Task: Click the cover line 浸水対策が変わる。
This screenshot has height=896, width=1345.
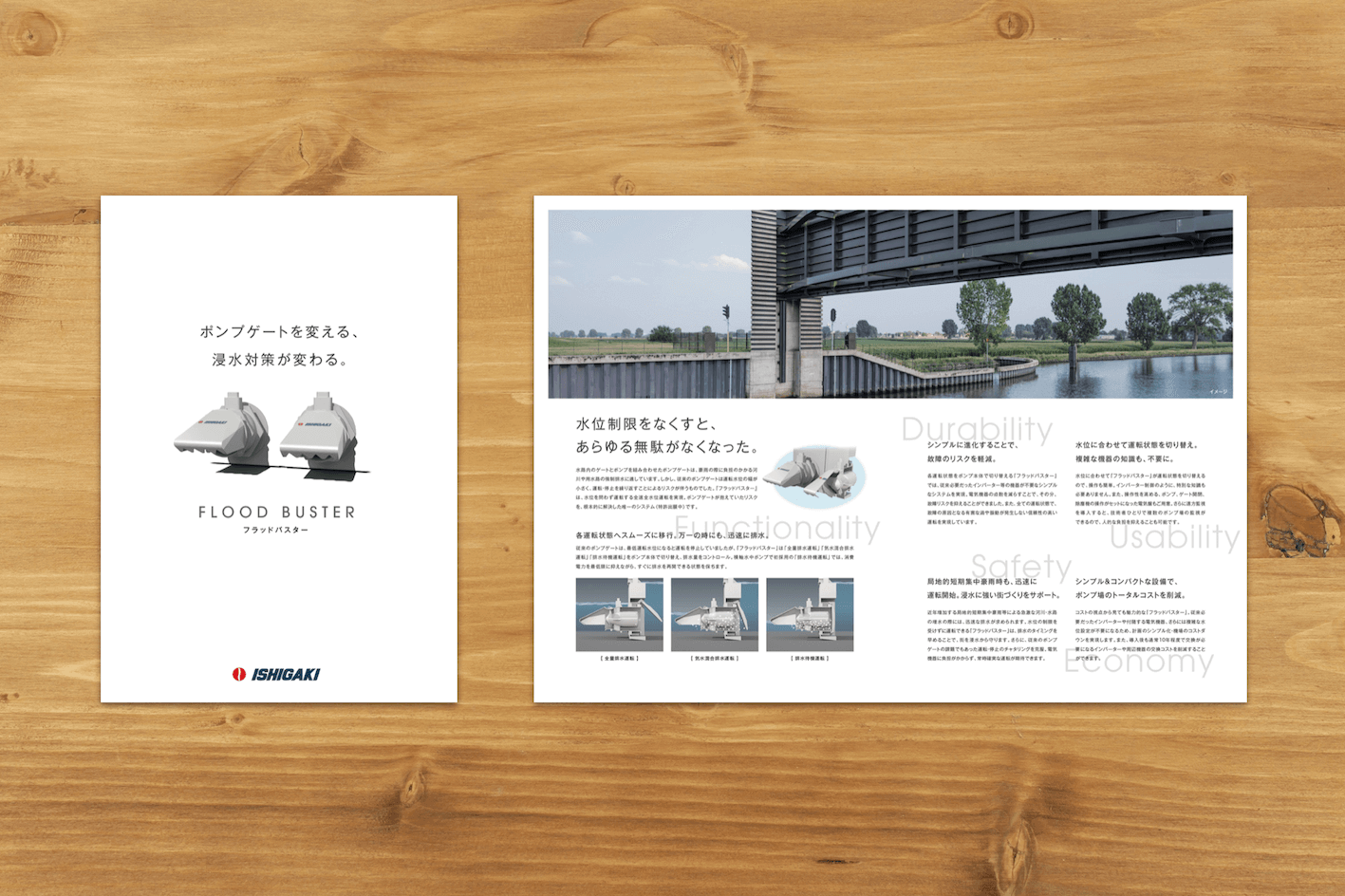Action: pos(280,360)
